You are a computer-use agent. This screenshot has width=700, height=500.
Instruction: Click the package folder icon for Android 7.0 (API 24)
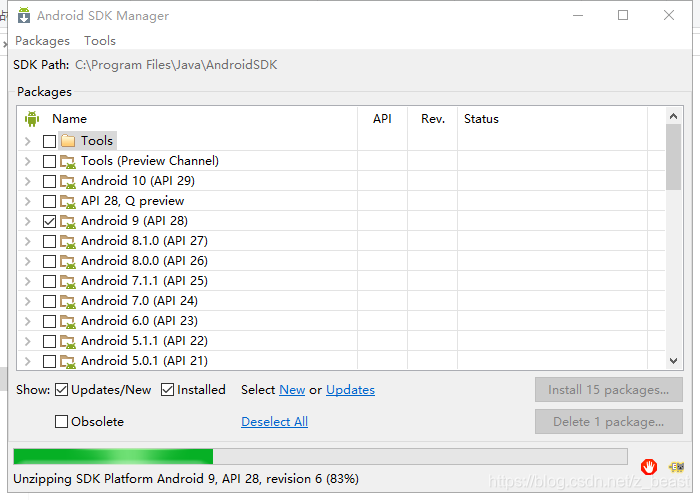68,302
